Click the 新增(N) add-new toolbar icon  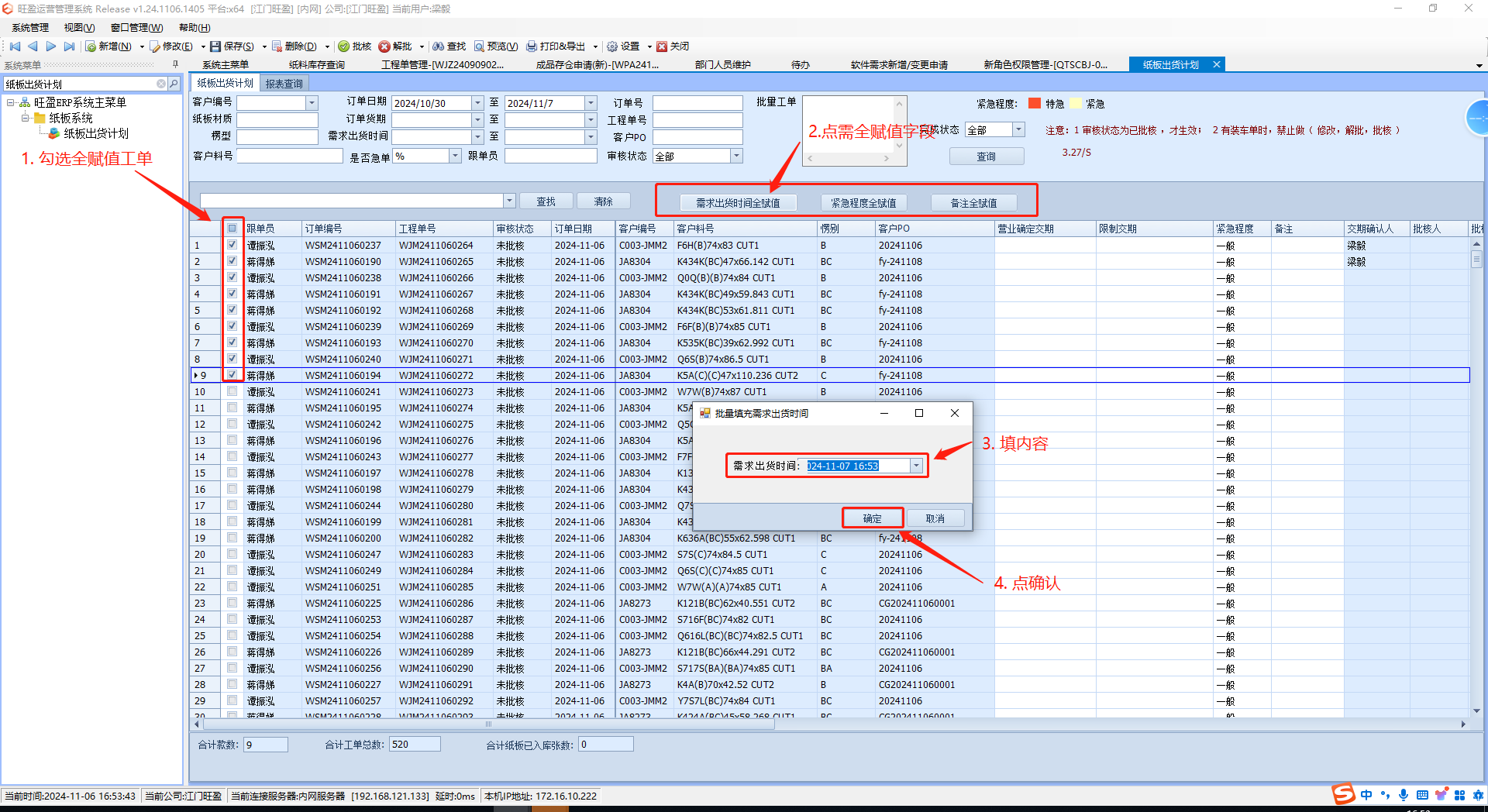tap(91, 46)
